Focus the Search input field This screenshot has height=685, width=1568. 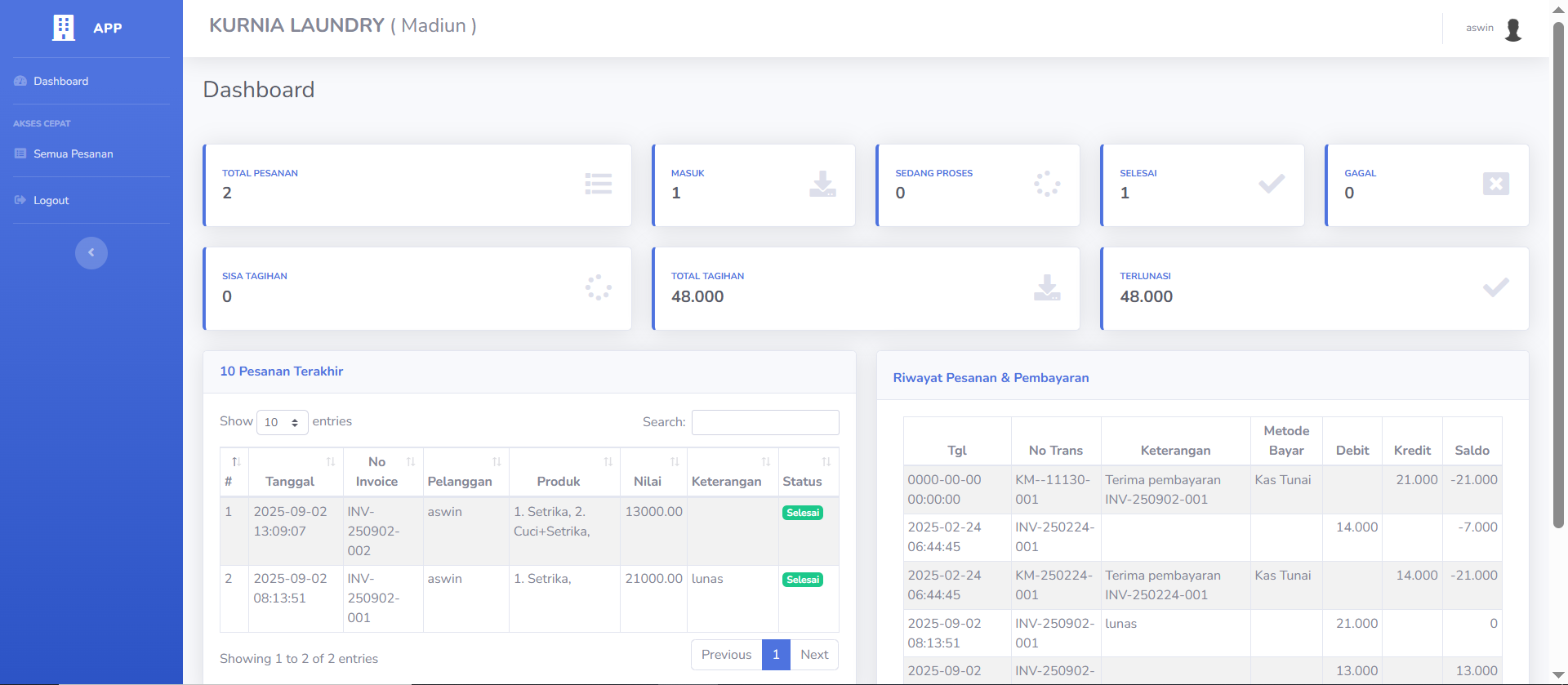pyautogui.click(x=764, y=422)
